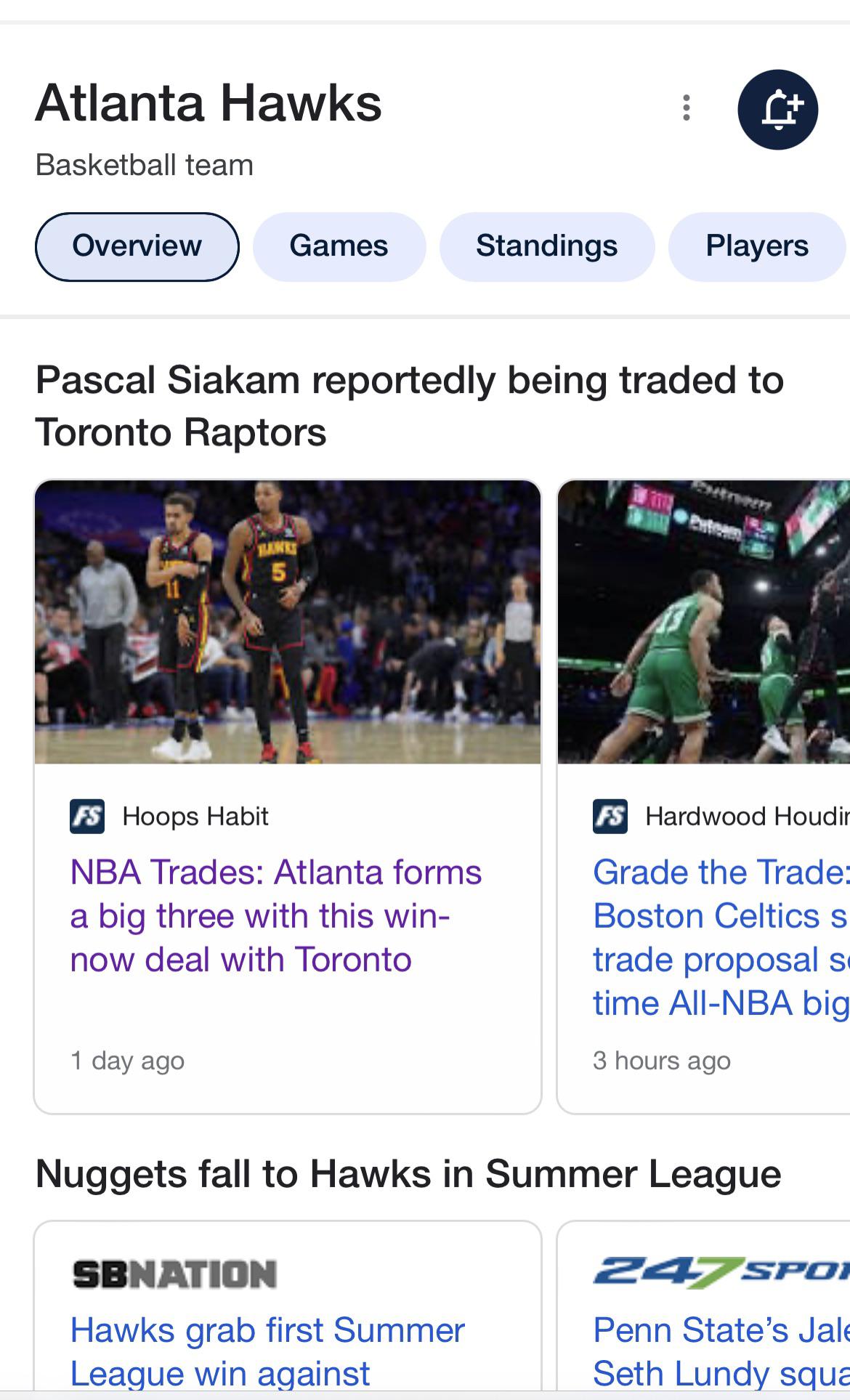Viewport: 850px width, 1400px height.
Task: Select the Overview tab
Action: tap(137, 246)
